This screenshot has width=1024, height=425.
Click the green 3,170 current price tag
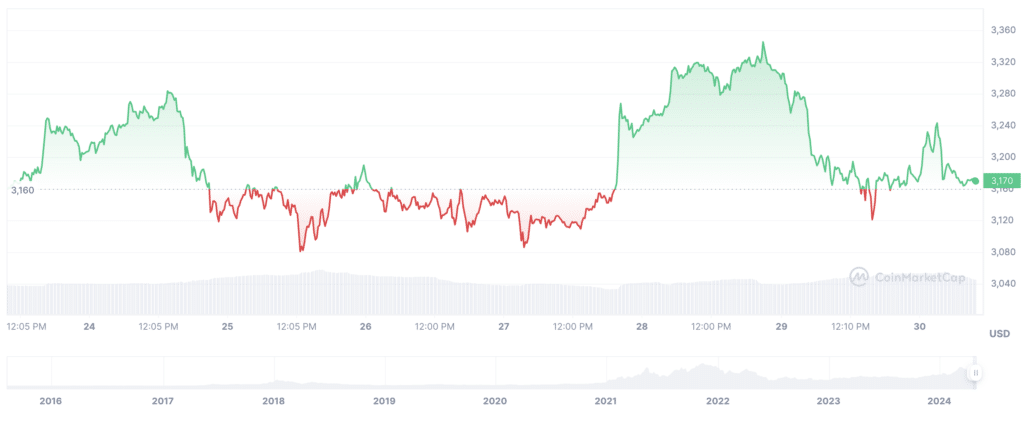[1000, 181]
